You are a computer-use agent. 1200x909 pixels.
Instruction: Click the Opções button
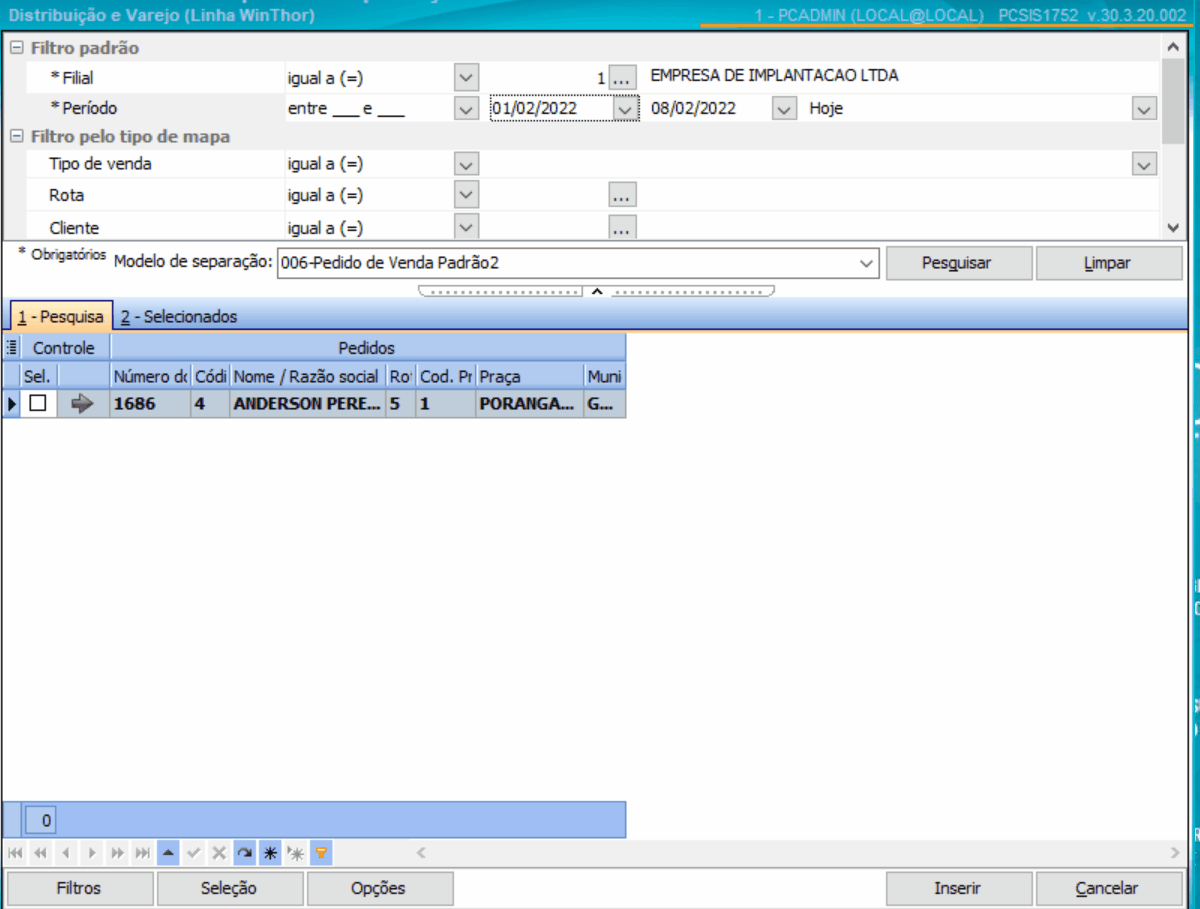pos(379,888)
